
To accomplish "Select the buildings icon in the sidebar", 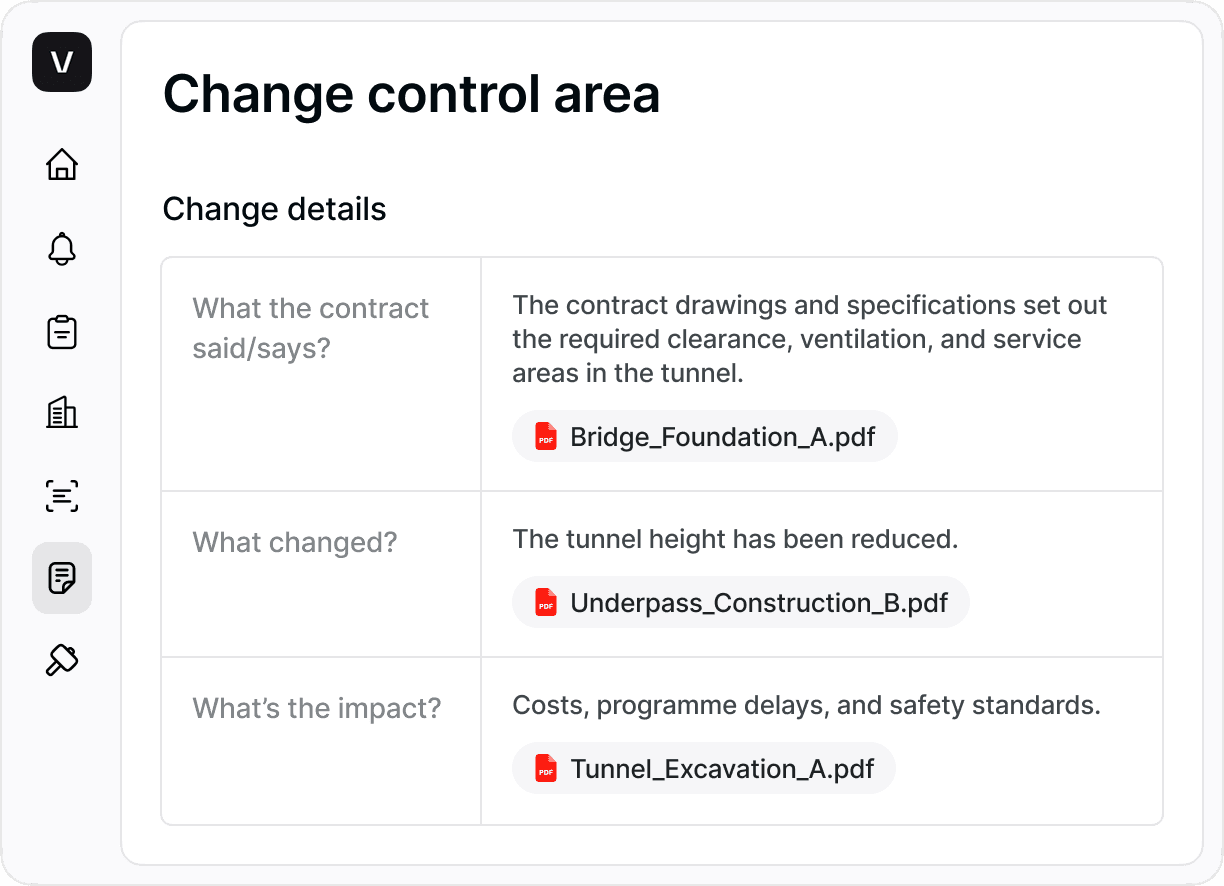I will tap(62, 412).
